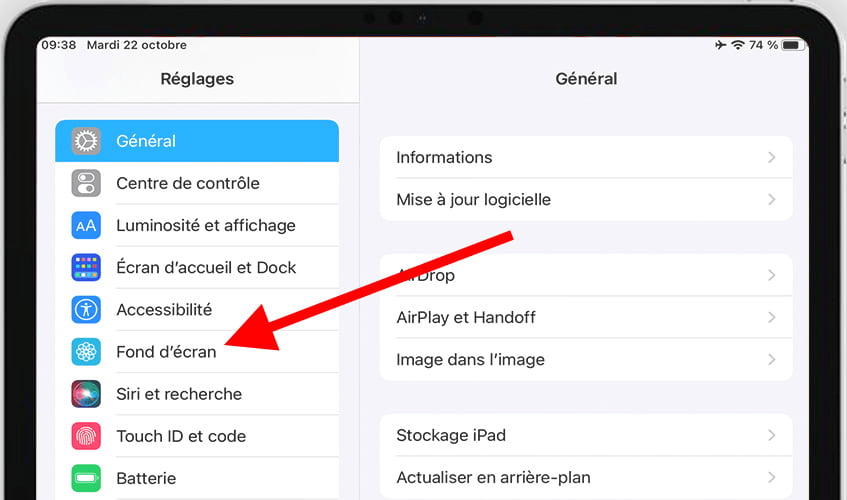Open Fond d'écran settings
Image resolution: width=847 pixels, height=500 pixels.
(x=197, y=352)
